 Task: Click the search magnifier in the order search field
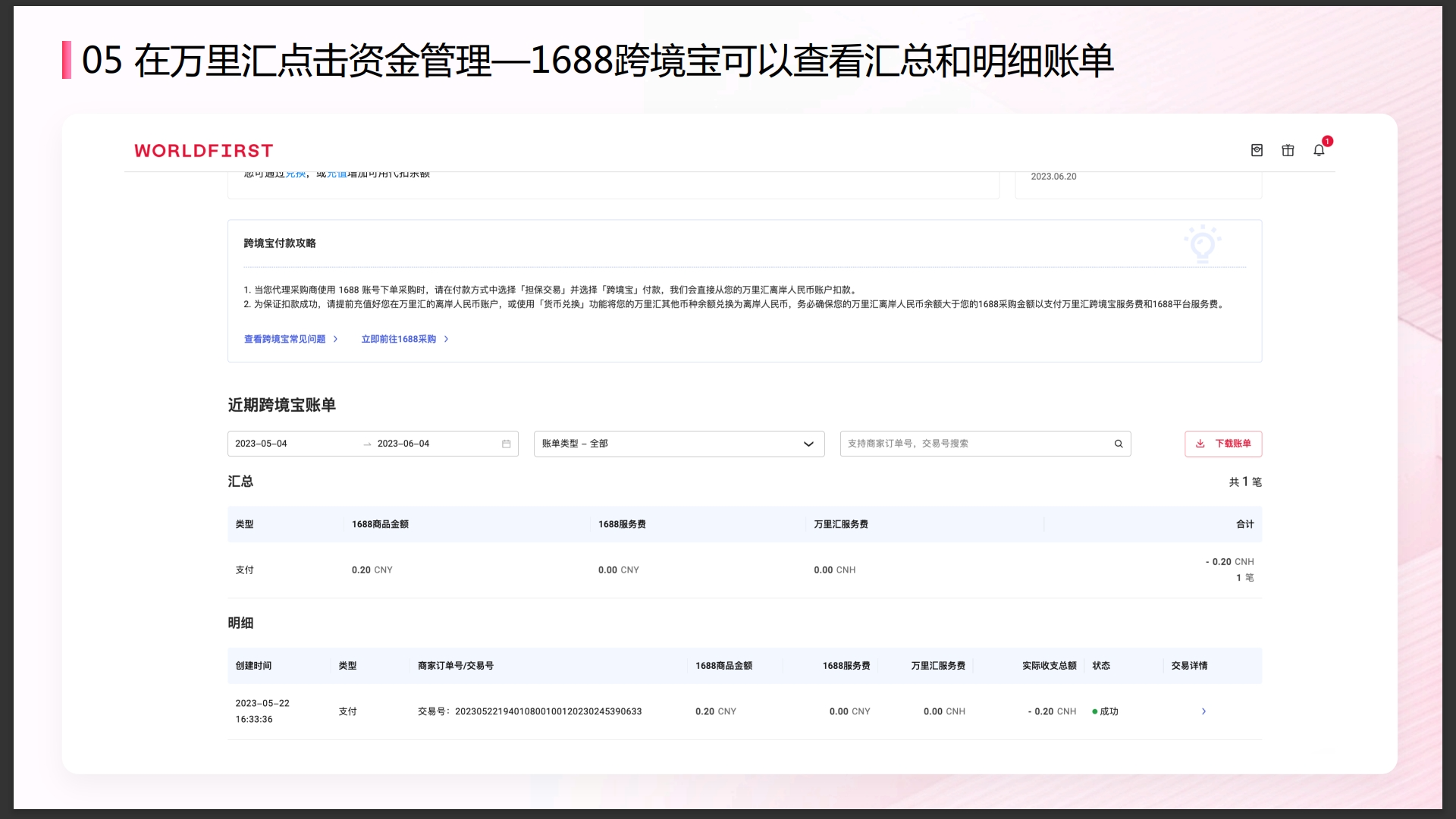1119,444
